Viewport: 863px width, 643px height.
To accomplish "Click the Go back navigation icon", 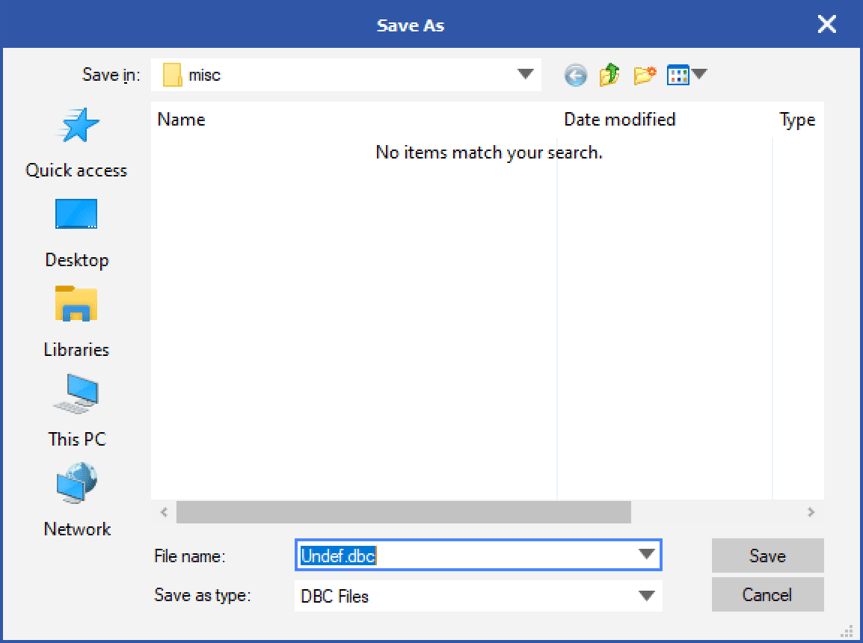I will point(575,75).
